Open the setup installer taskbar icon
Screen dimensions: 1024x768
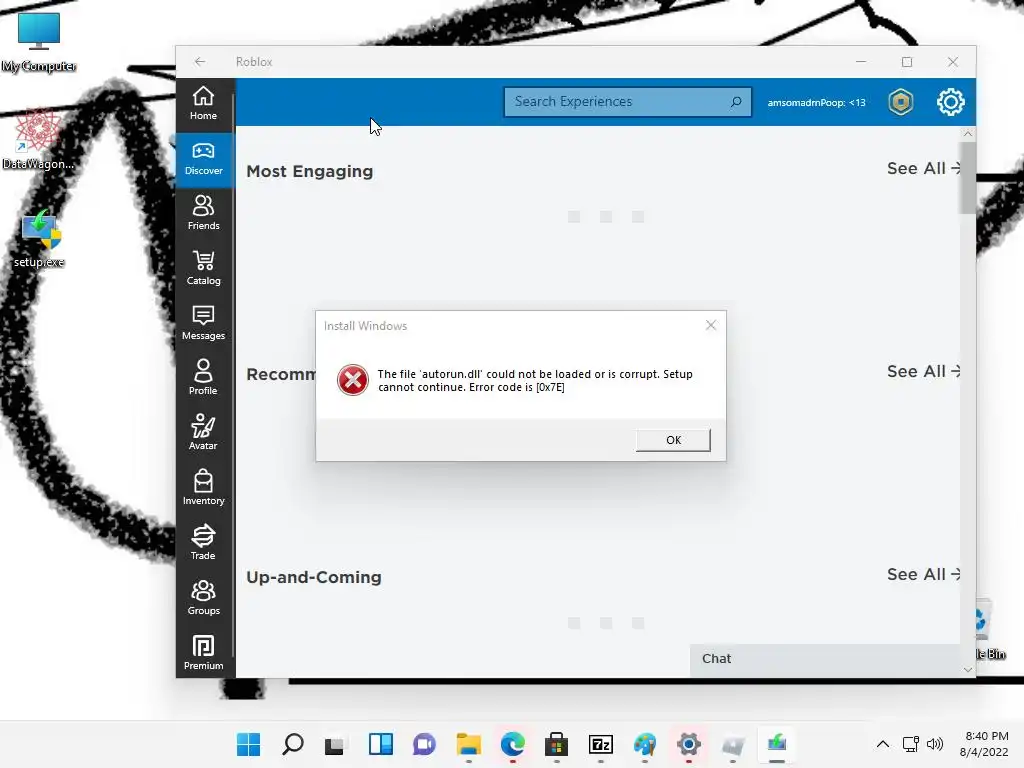tap(776, 744)
